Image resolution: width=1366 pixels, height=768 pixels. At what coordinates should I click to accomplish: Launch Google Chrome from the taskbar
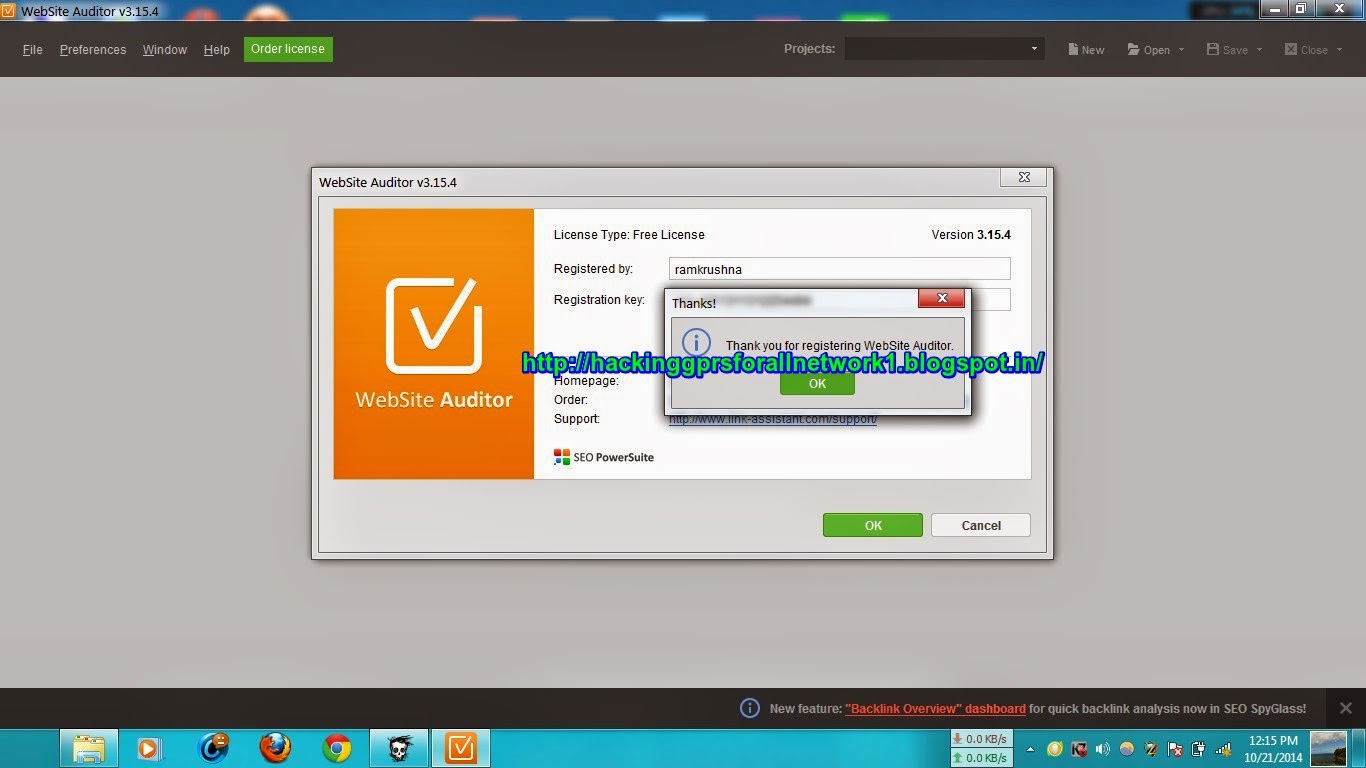tap(337, 748)
